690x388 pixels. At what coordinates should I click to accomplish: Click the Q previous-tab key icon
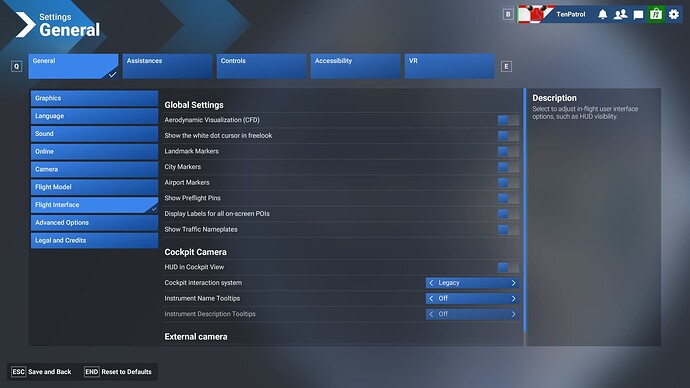[x=17, y=66]
